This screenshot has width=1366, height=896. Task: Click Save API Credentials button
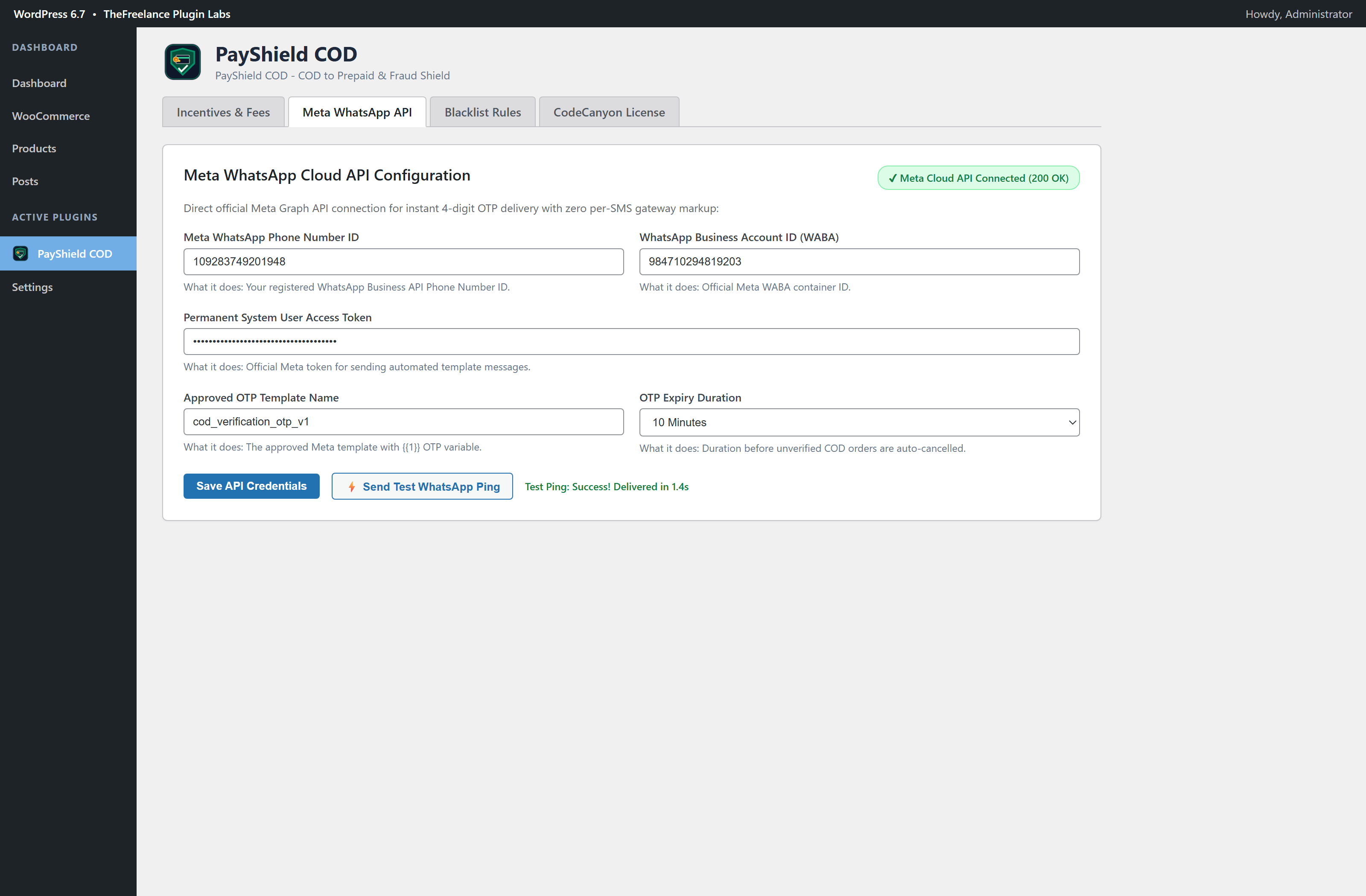pyautogui.click(x=251, y=486)
